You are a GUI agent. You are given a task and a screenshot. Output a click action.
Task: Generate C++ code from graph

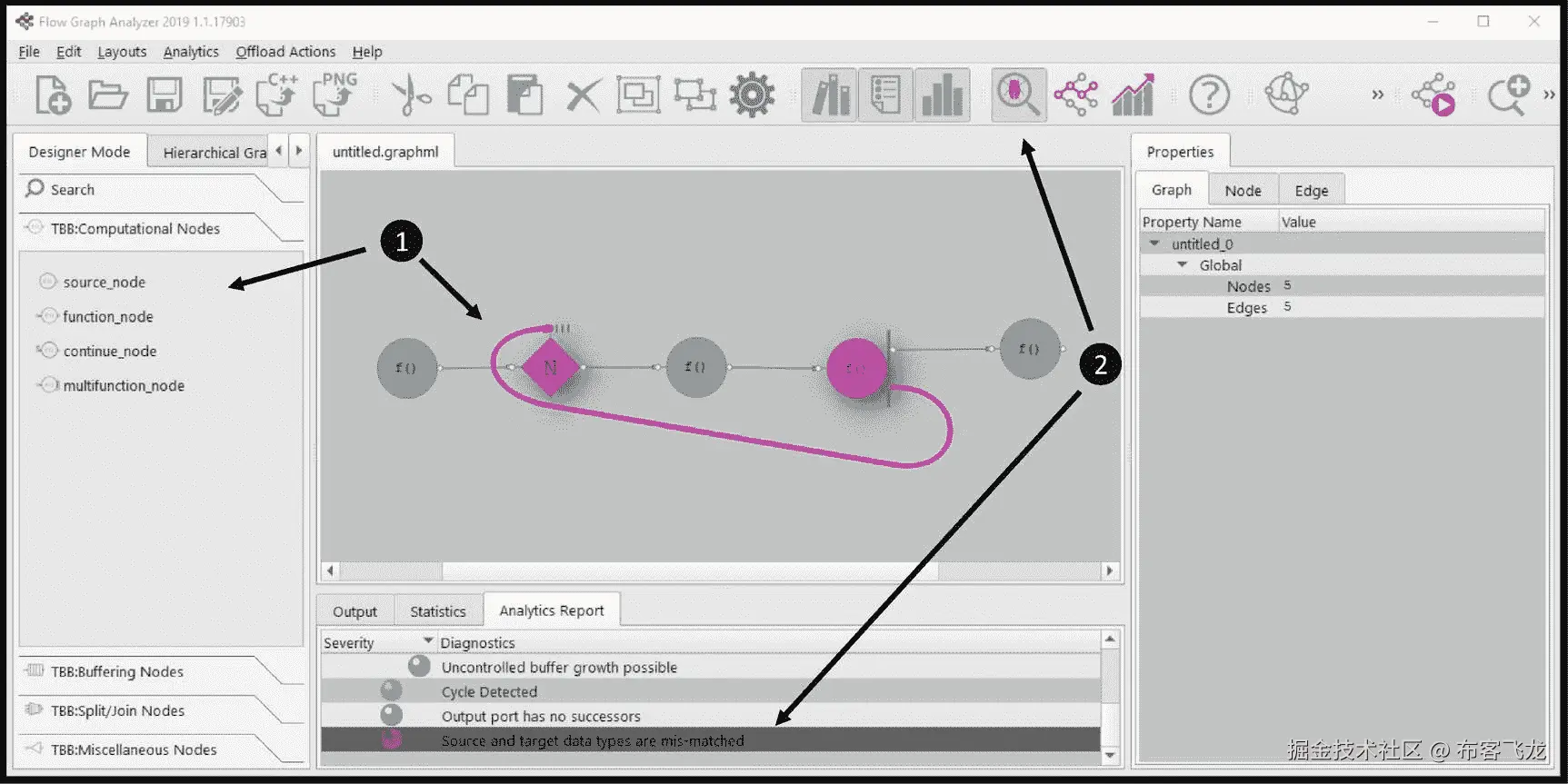click(x=277, y=94)
